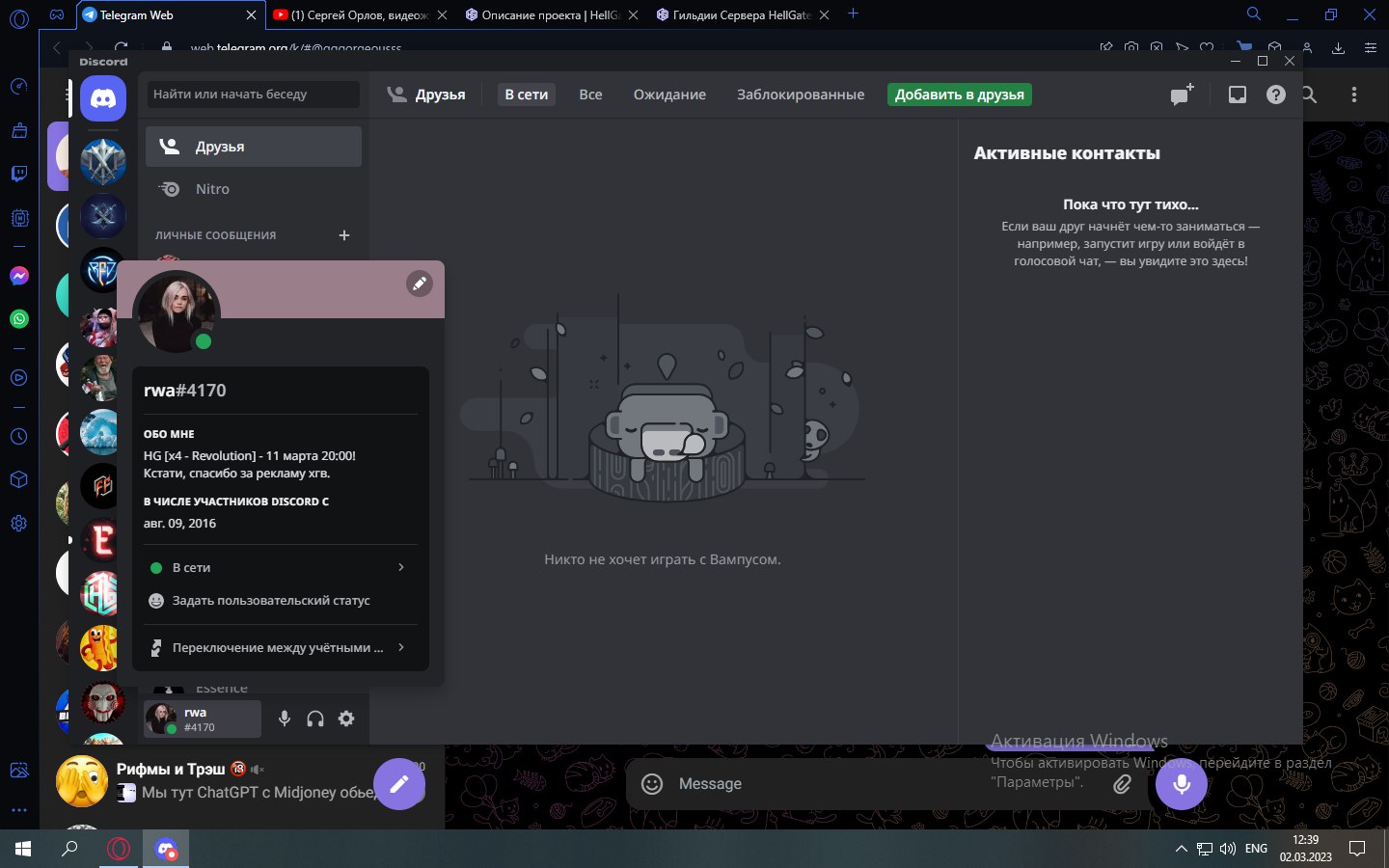Open Nitro in Discord sidebar
1389x868 pixels.
254,189
